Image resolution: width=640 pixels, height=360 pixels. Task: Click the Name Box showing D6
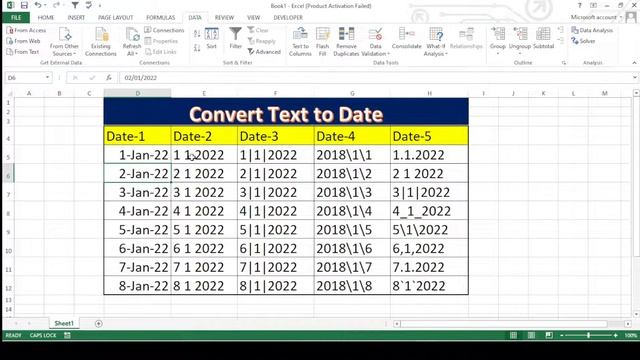pos(24,78)
